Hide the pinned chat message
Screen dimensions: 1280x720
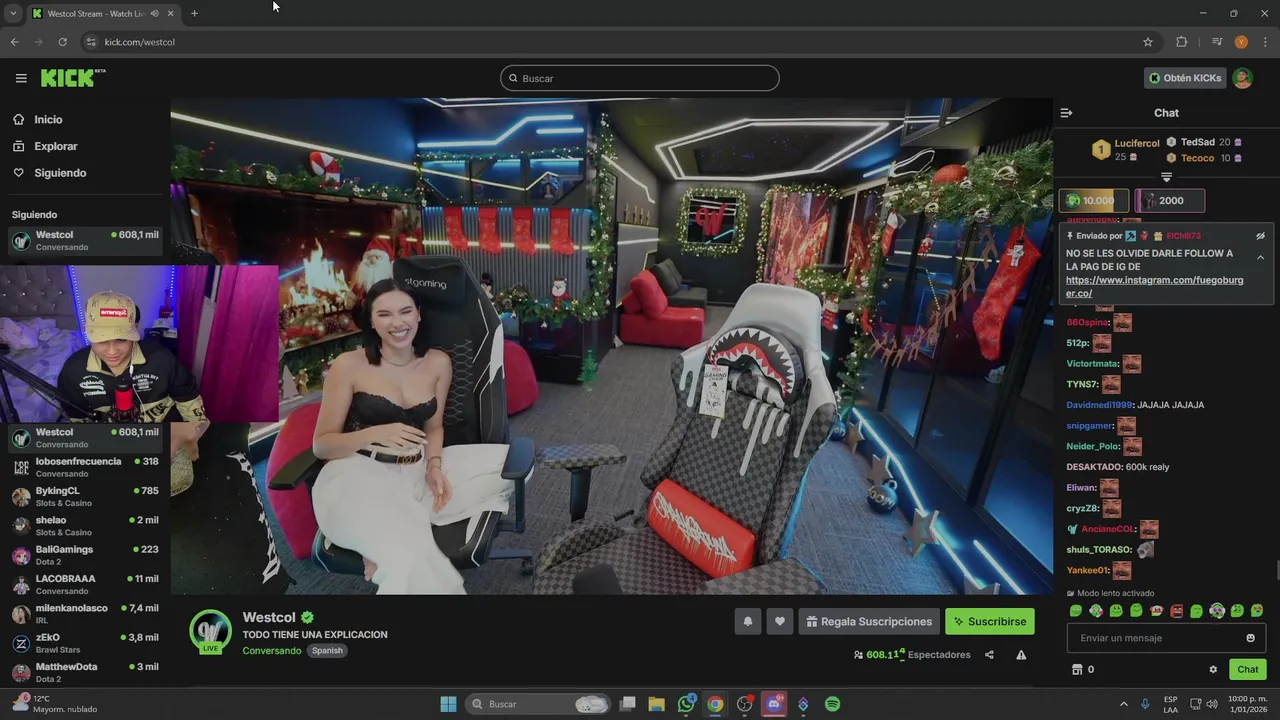pyautogui.click(x=1260, y=236)
